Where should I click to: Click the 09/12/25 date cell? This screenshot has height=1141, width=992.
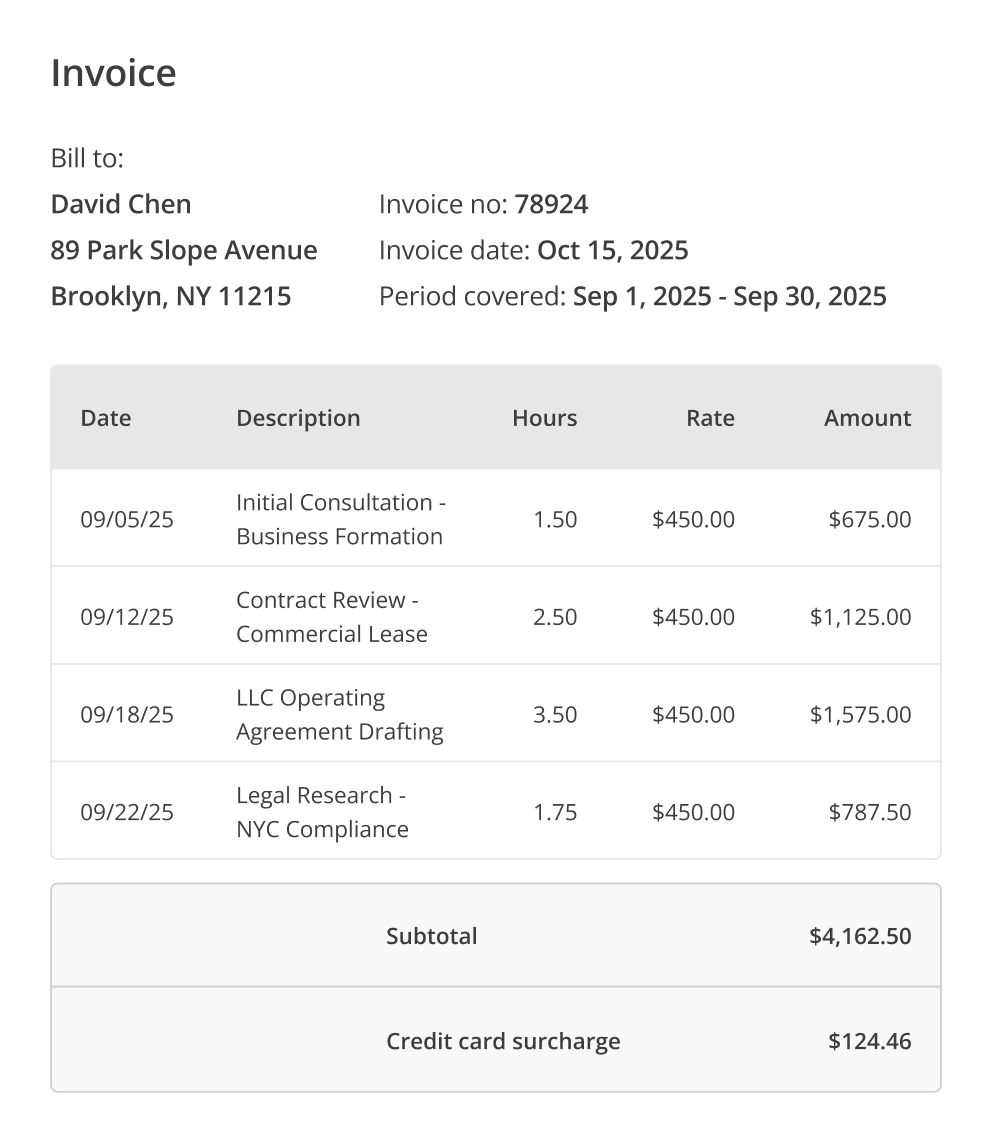pos(127,617)
